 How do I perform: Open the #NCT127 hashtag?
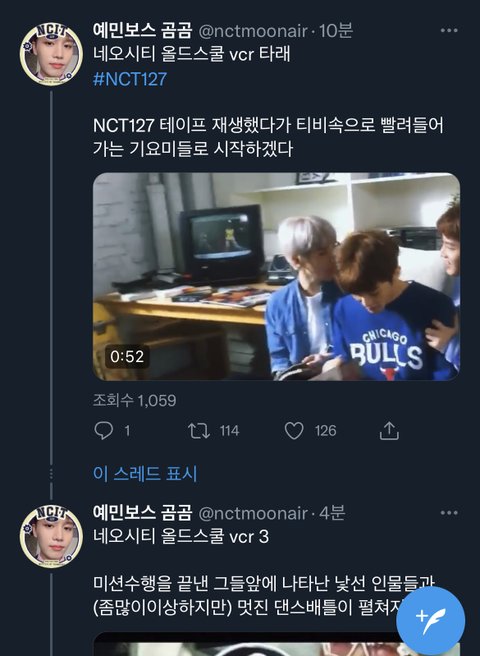pos(130,79)
